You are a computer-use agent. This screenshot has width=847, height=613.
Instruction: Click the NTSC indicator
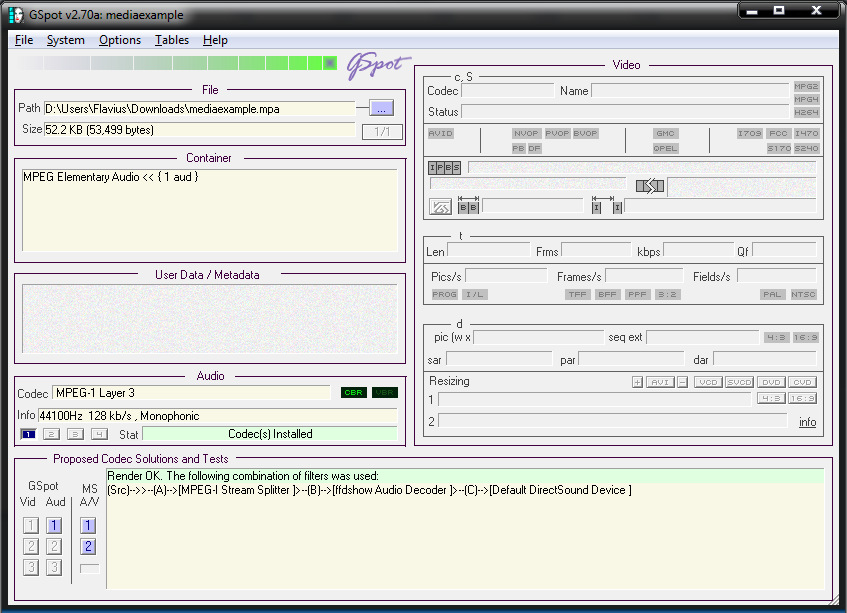(803, 294)
